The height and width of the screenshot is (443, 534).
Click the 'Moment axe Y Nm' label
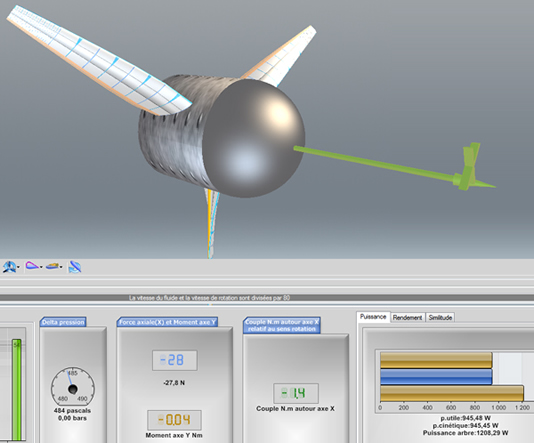point(174,435)
